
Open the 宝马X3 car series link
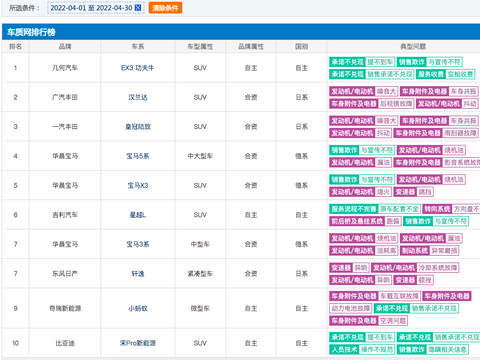point(138,185)
